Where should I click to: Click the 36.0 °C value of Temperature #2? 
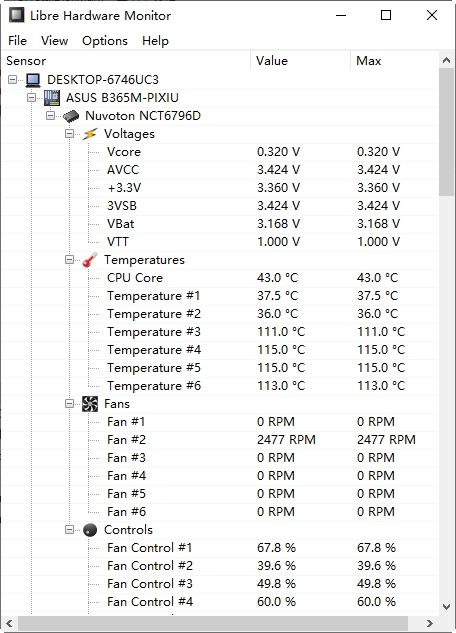277,314
